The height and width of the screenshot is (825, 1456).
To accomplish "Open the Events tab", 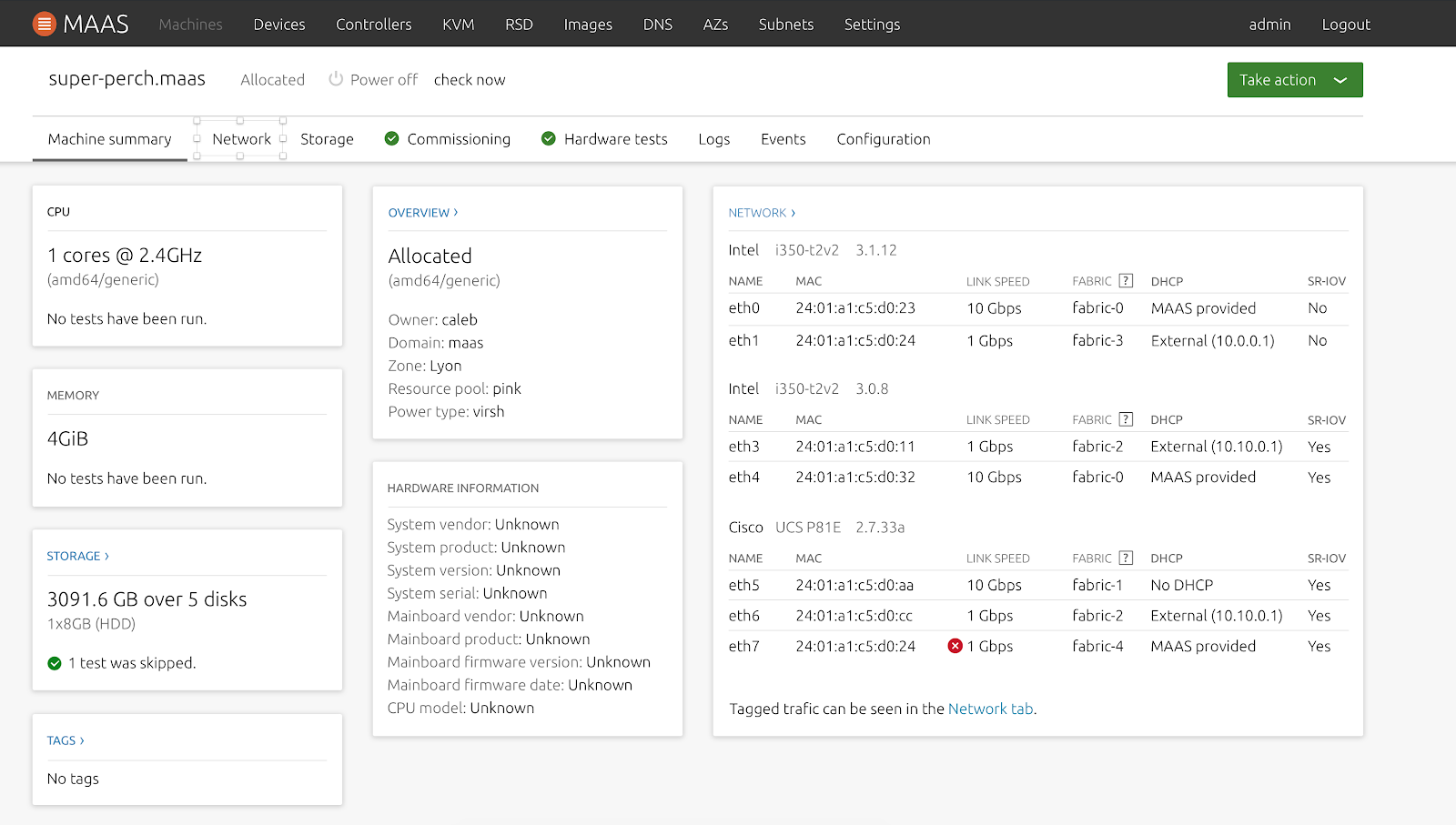I will pos(783,139).
